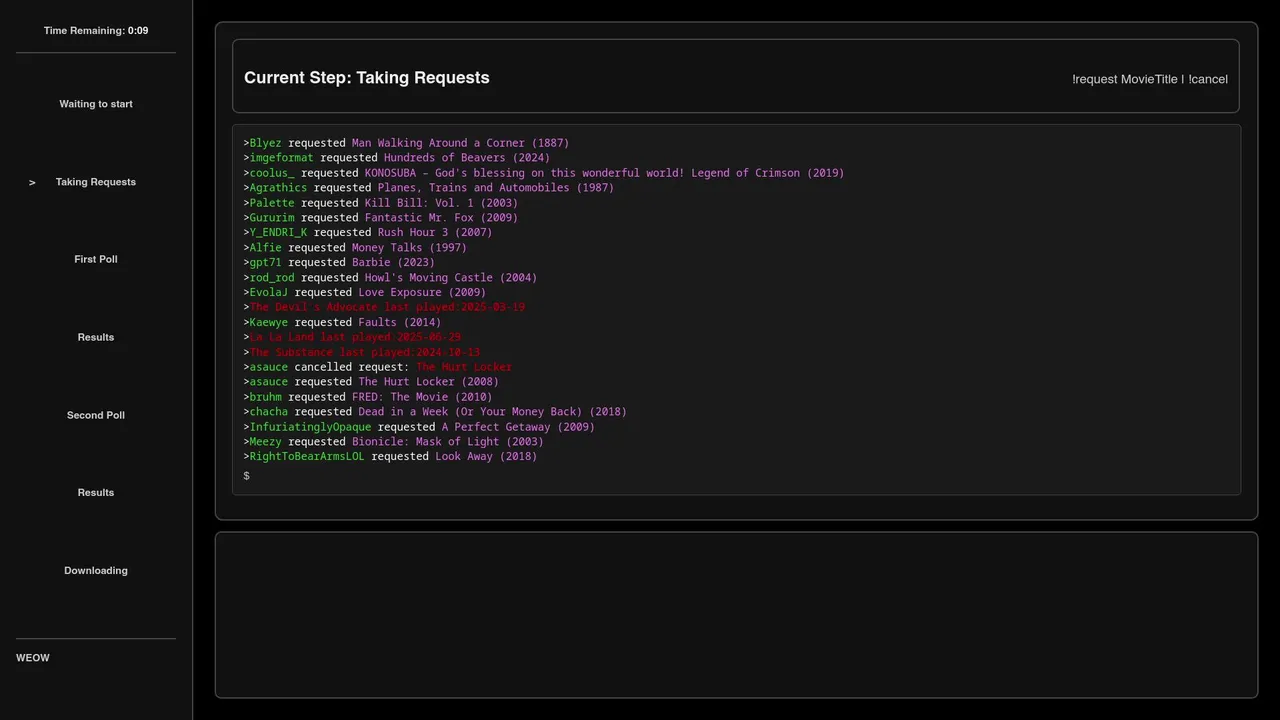Select Dead in a Week (2018) title

tap(493, 412)
